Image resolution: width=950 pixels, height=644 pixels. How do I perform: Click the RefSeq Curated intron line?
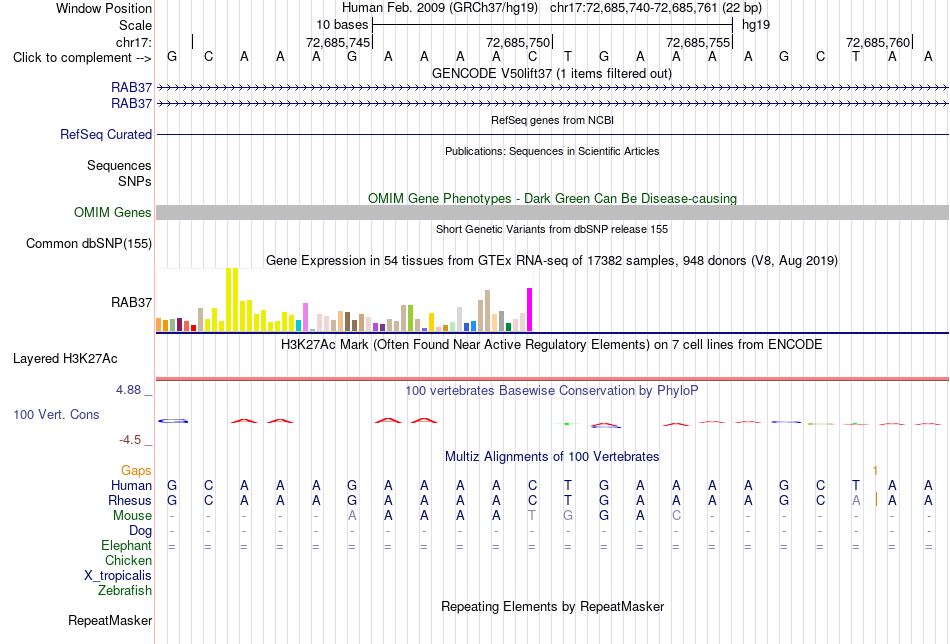pyautogui.click(x=552, y=134)
